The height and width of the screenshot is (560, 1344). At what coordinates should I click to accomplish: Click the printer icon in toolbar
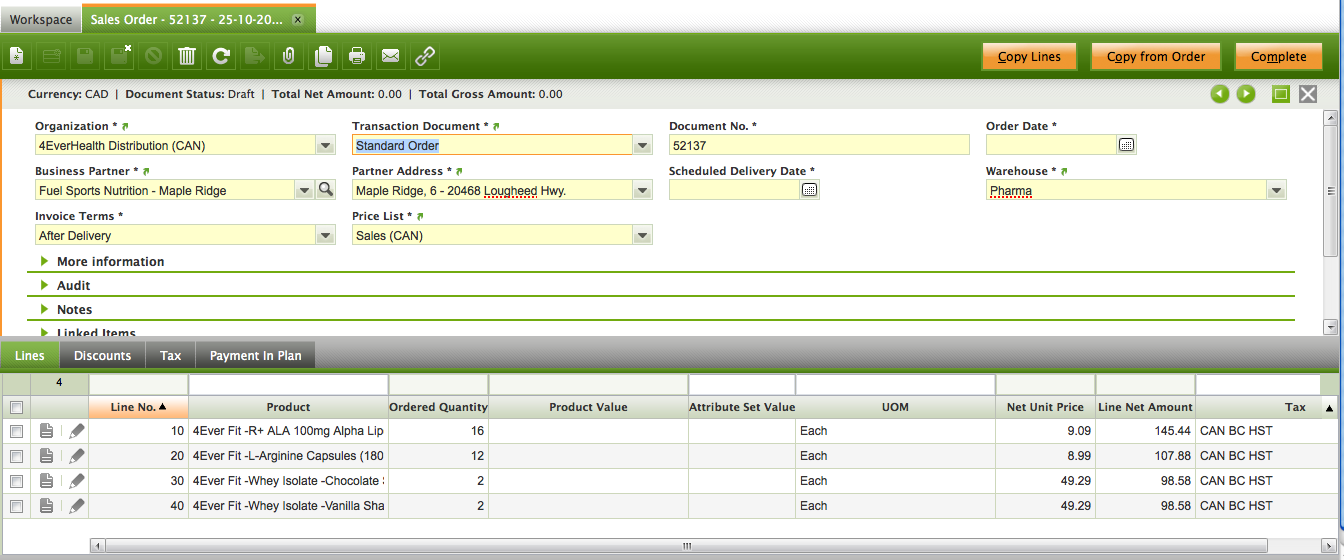point(357,57)
